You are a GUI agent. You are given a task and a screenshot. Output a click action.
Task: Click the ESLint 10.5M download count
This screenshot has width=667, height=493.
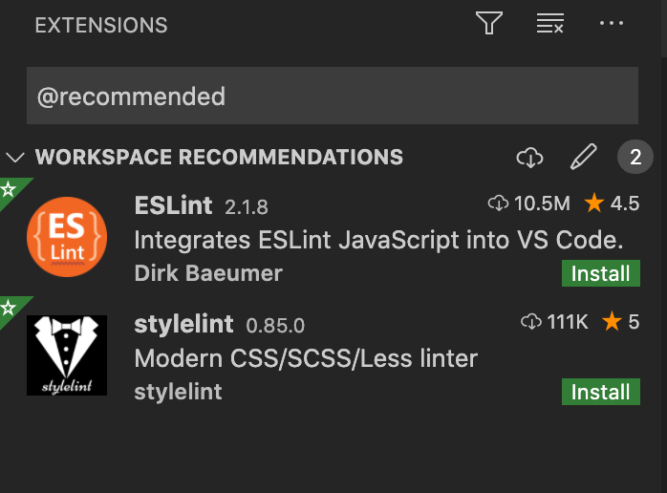[529, 203]
